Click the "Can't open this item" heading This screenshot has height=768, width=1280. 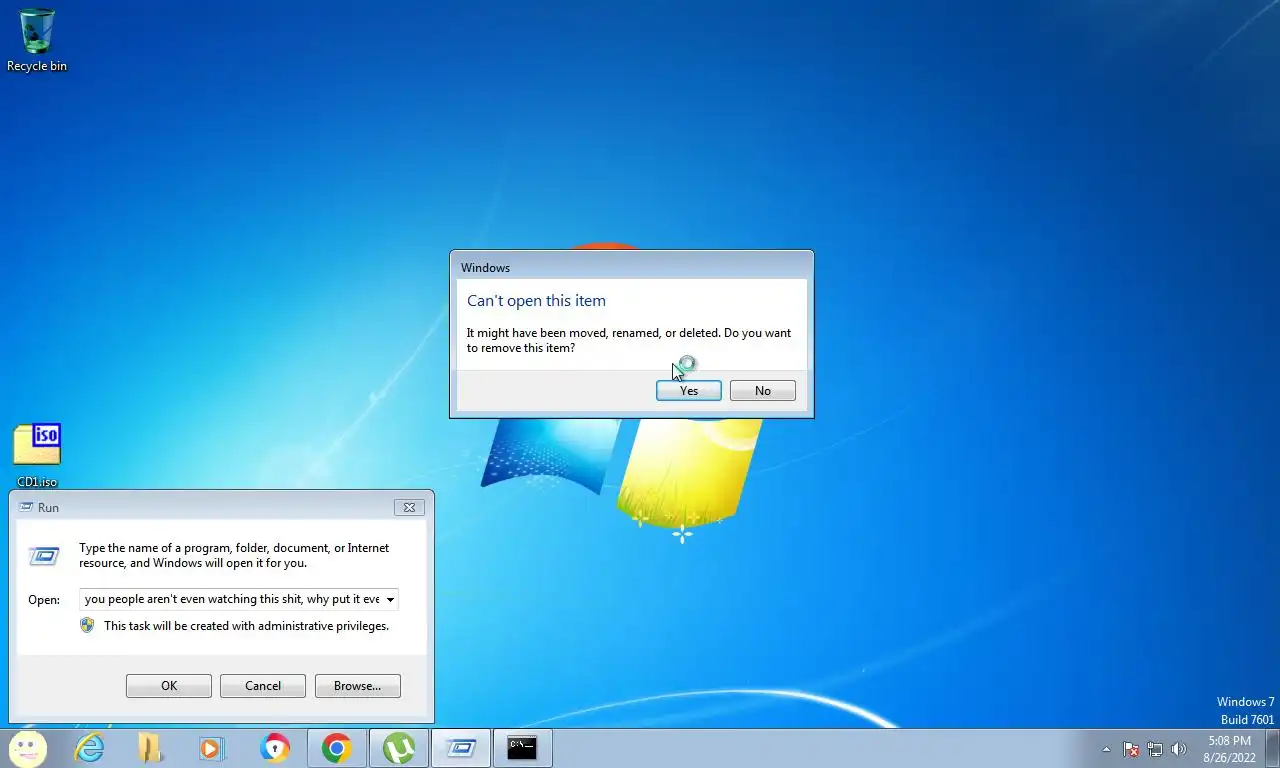(x=536, y=301)
